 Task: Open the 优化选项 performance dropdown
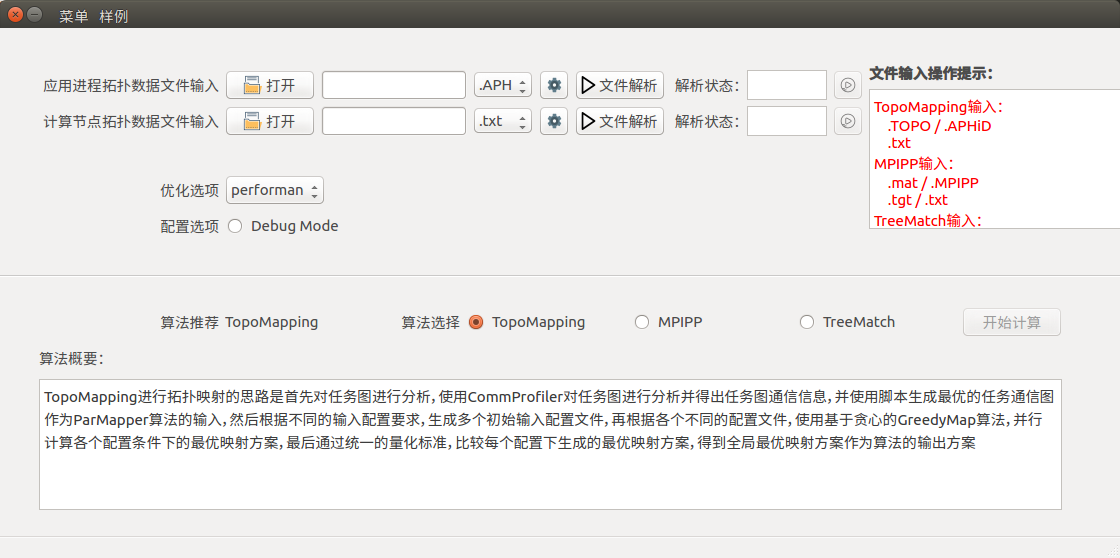275,190
